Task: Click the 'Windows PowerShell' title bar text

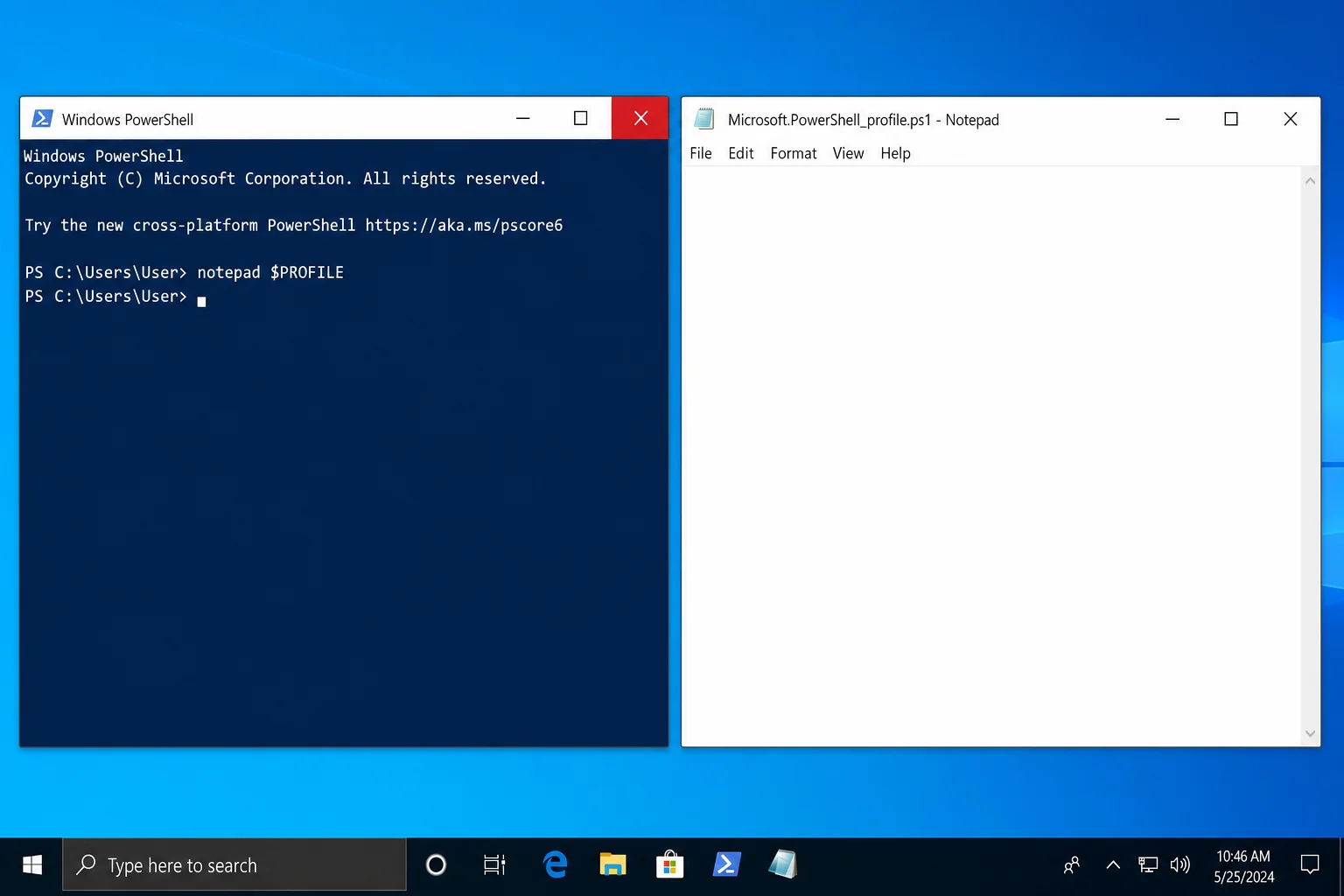Action: pyautogui.click(x=128, y=120)
